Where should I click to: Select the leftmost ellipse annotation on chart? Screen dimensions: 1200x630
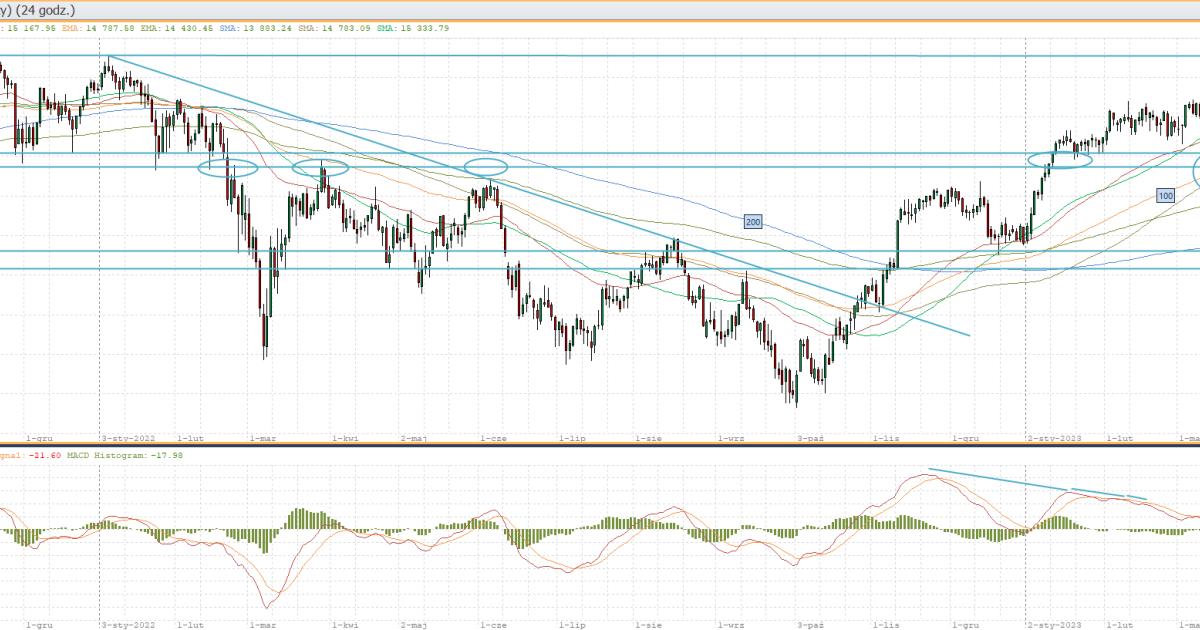click(228, 168)
